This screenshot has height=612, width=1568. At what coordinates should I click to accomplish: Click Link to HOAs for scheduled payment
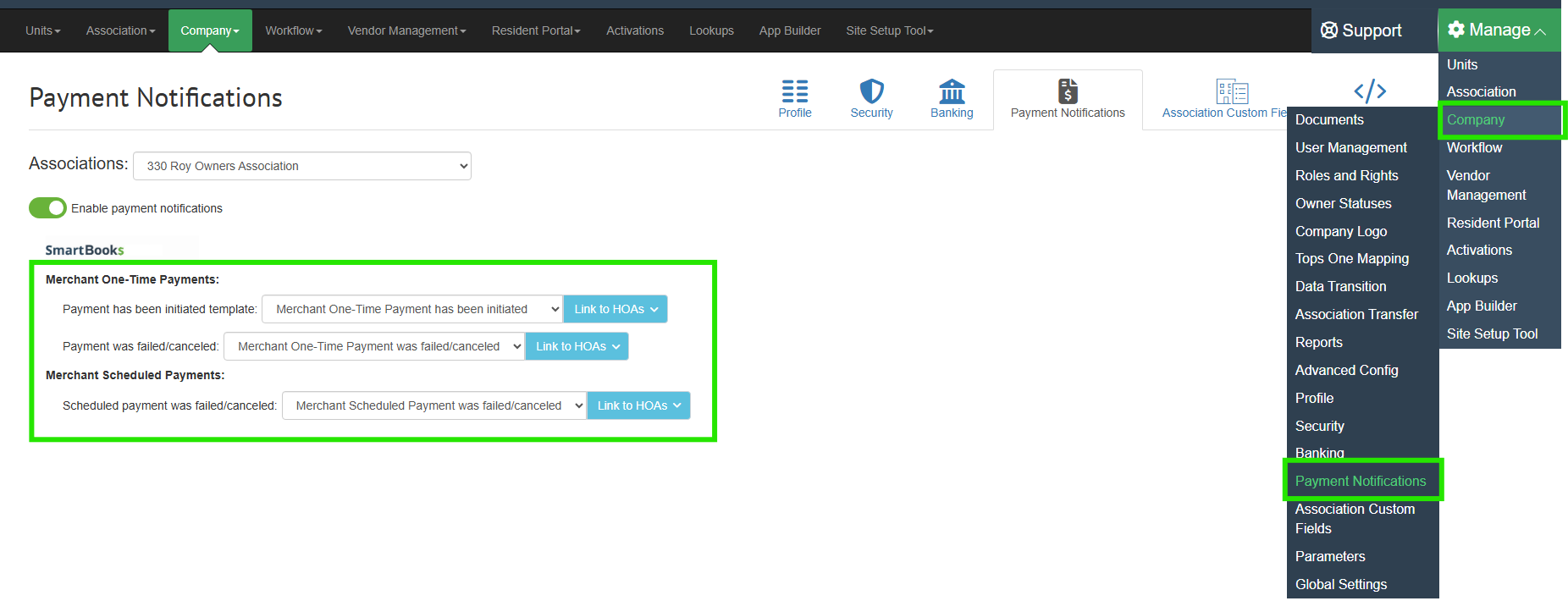[x=638, y=405]
